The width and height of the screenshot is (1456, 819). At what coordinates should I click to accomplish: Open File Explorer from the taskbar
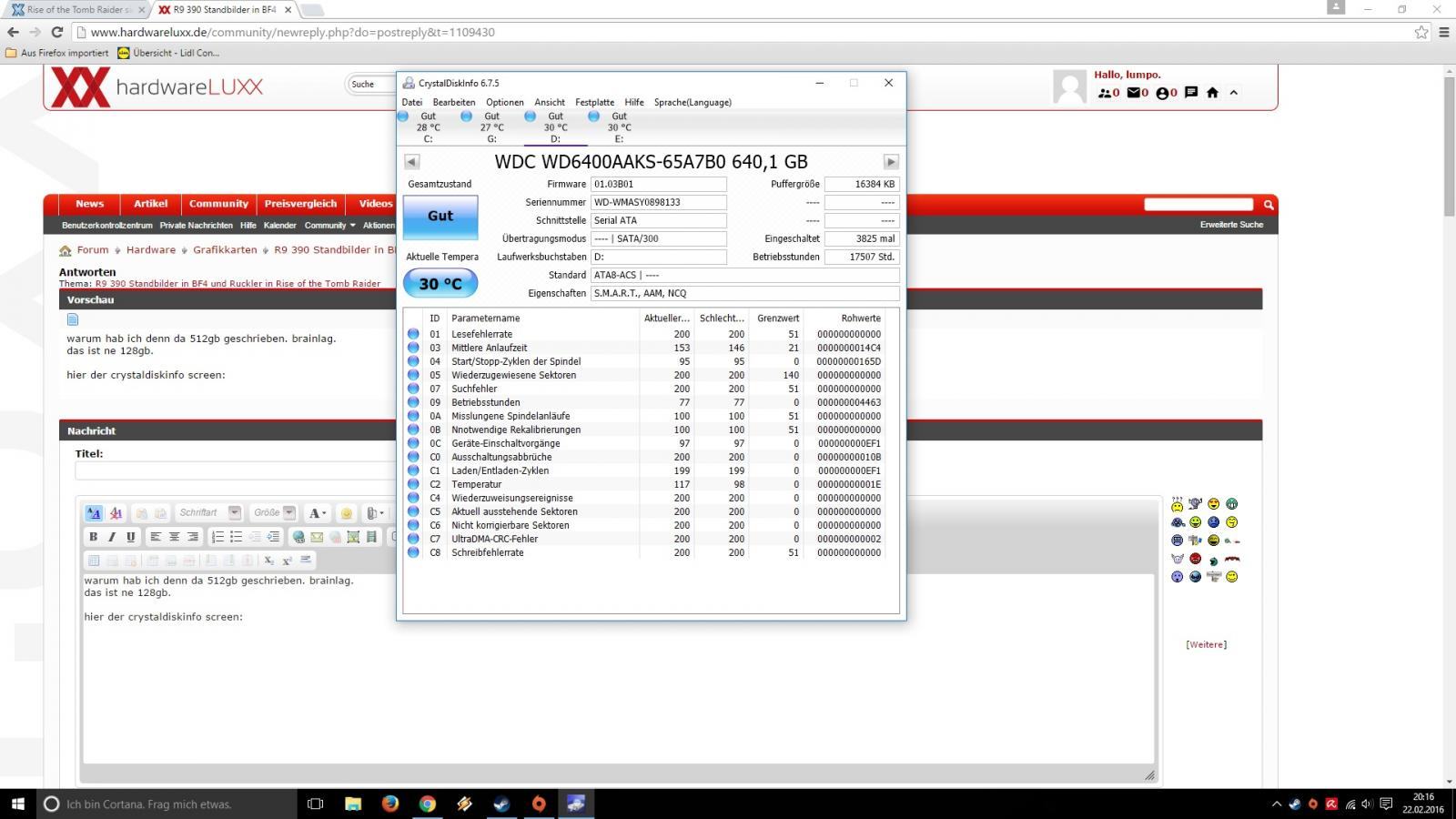[353, 804]
